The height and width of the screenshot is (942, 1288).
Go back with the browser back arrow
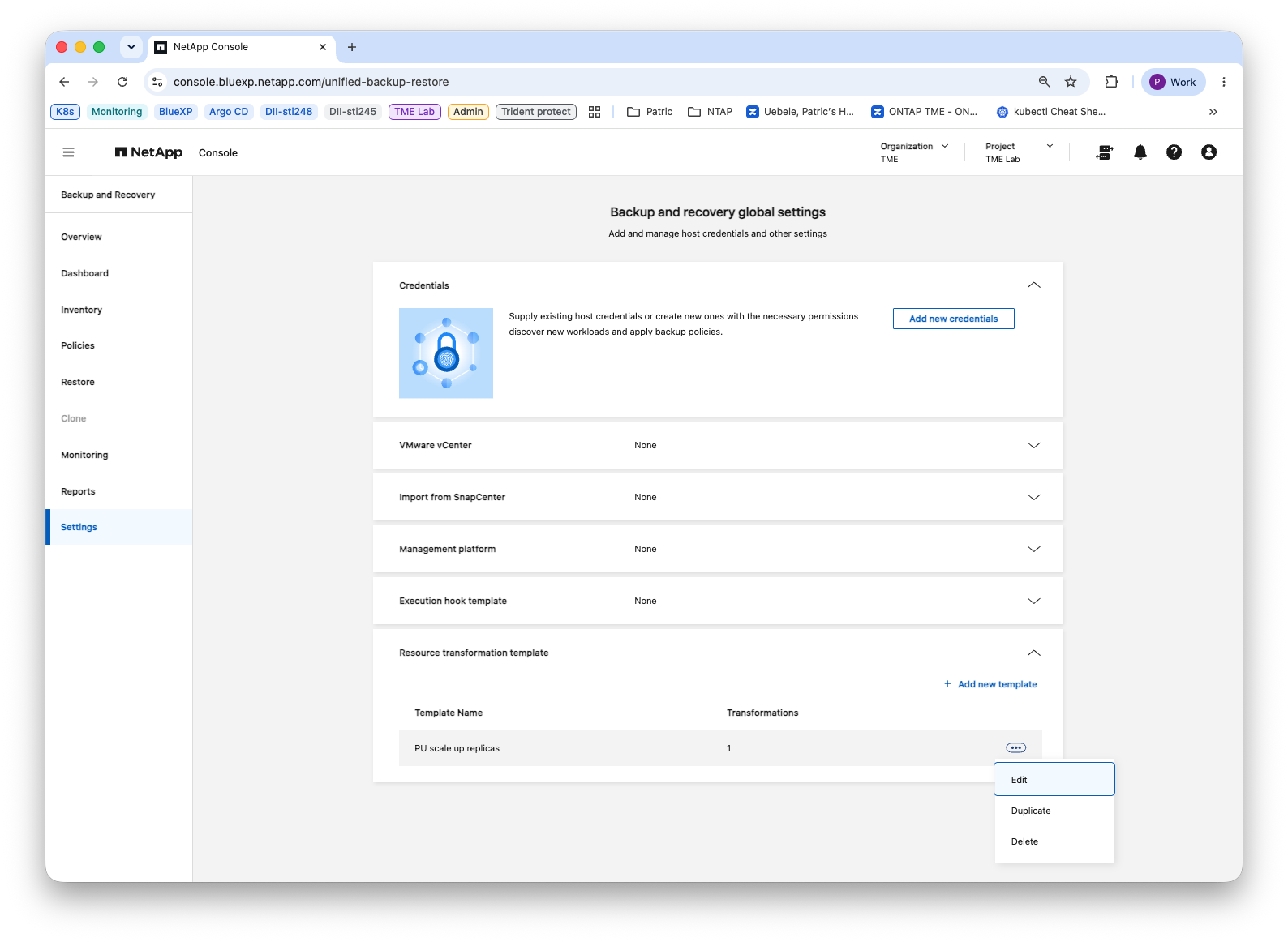(x=64, y=82)
